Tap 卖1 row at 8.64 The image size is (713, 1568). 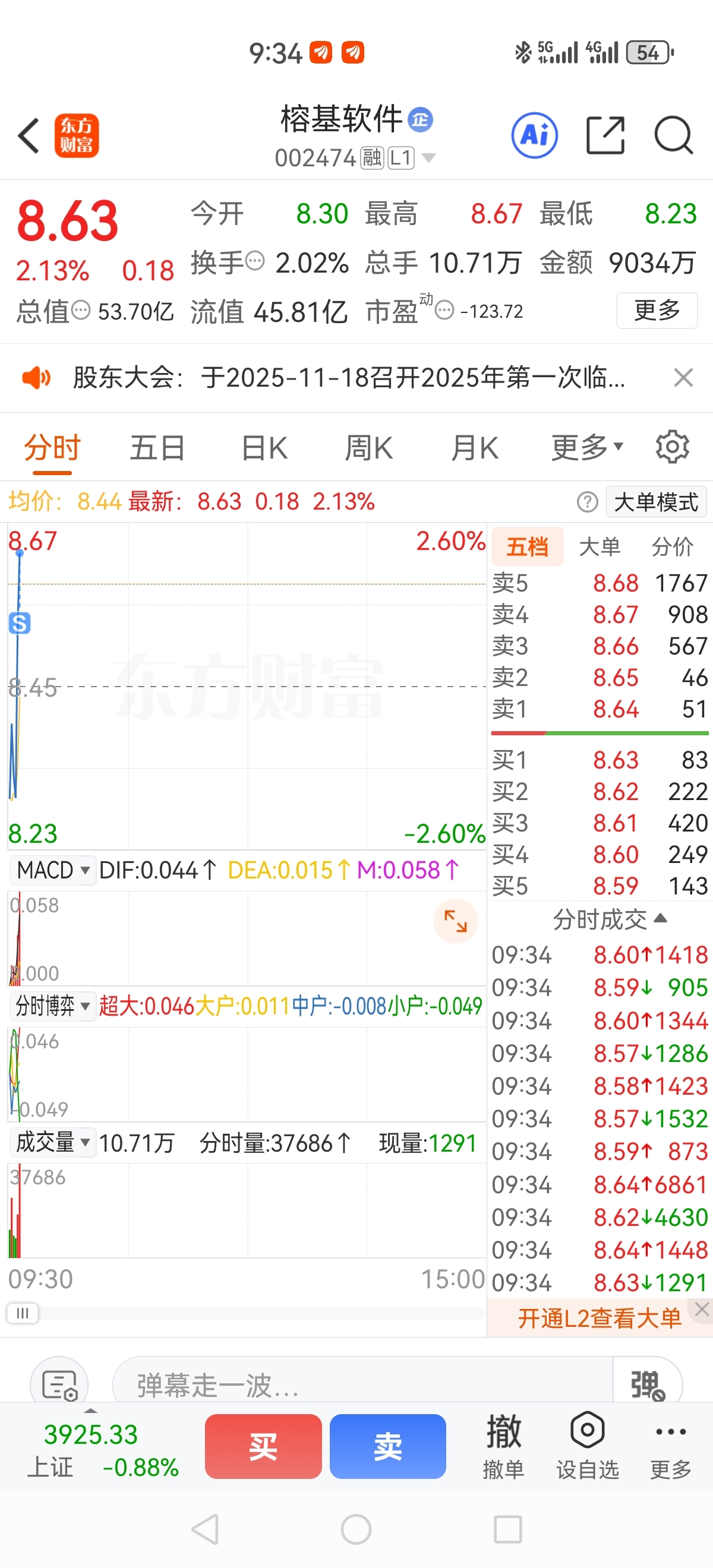point(600,709)
